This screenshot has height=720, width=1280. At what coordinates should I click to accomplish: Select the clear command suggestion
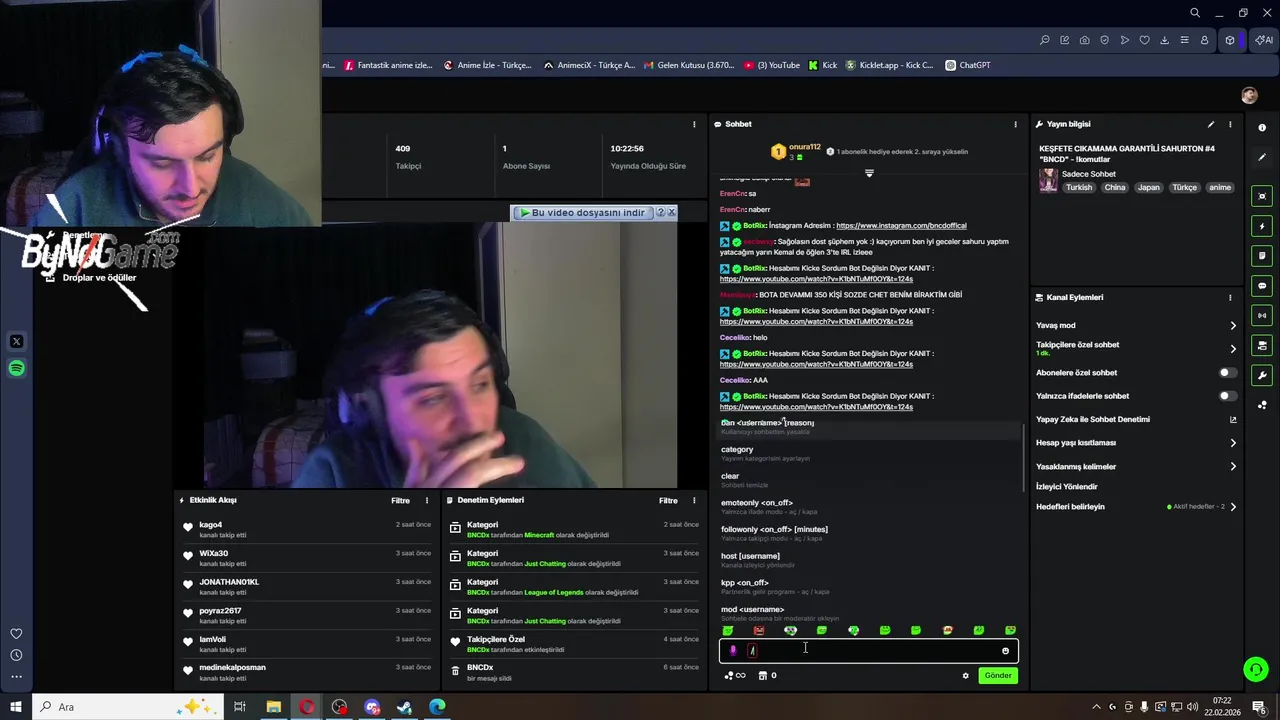click(x=870, y=480)
